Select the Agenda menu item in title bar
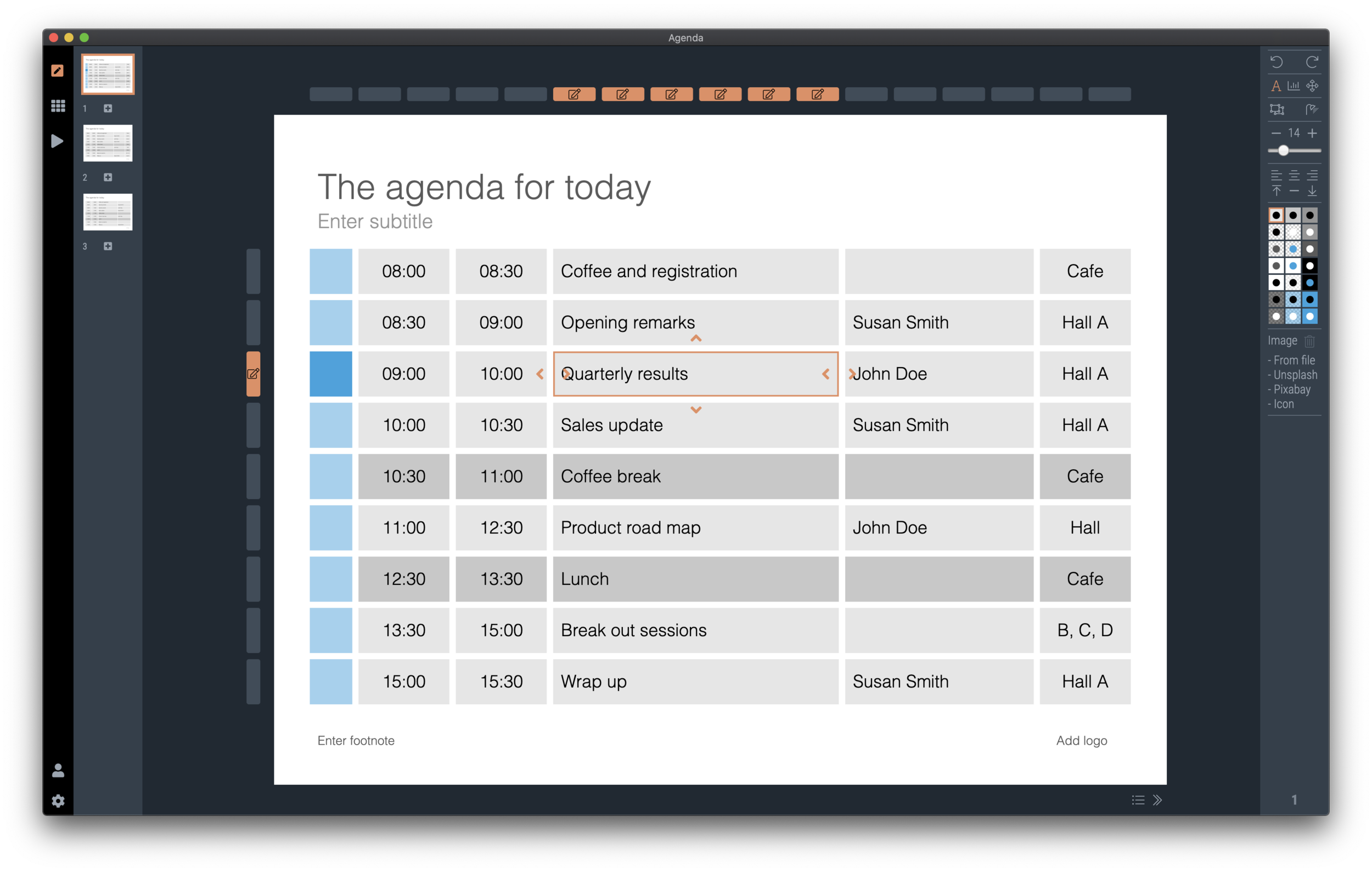This screenshot has height=872, width=1372. 685,37
